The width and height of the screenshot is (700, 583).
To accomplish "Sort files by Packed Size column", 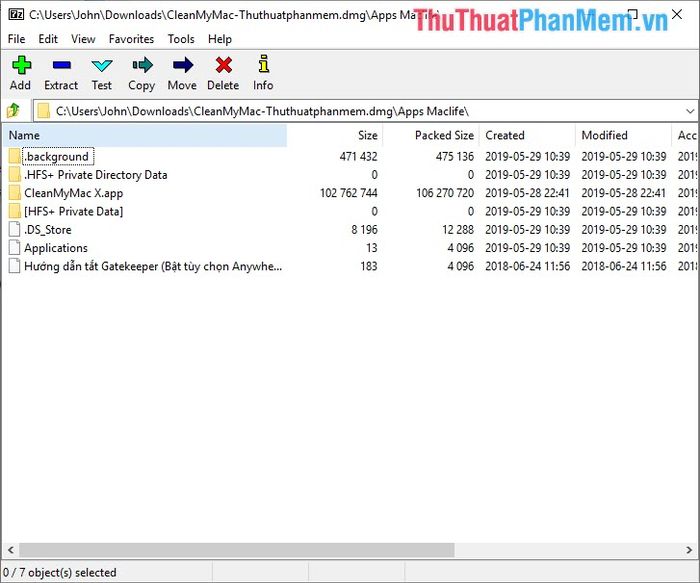I will 443,135.
